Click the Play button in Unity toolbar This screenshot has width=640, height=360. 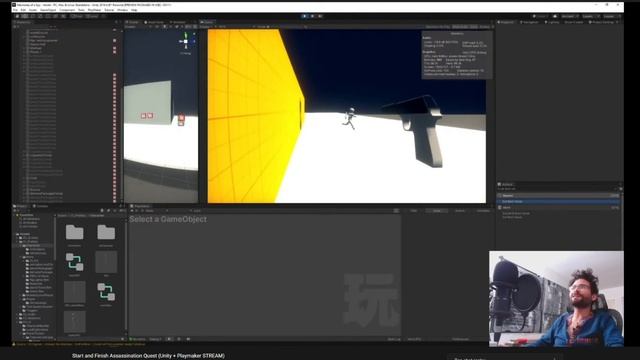(304, 16)
